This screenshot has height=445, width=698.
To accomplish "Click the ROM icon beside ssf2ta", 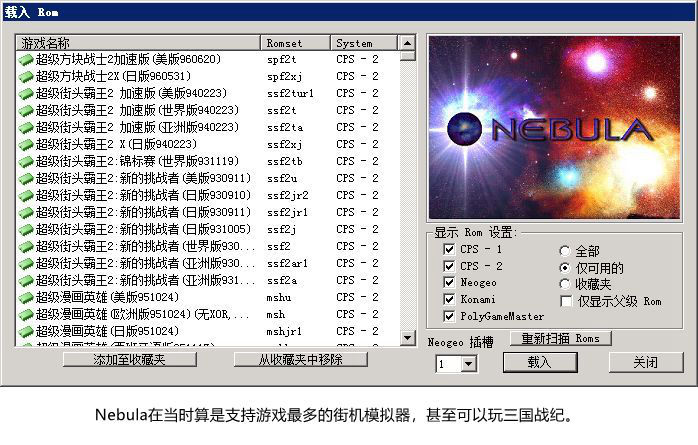I will coord(26,127).
